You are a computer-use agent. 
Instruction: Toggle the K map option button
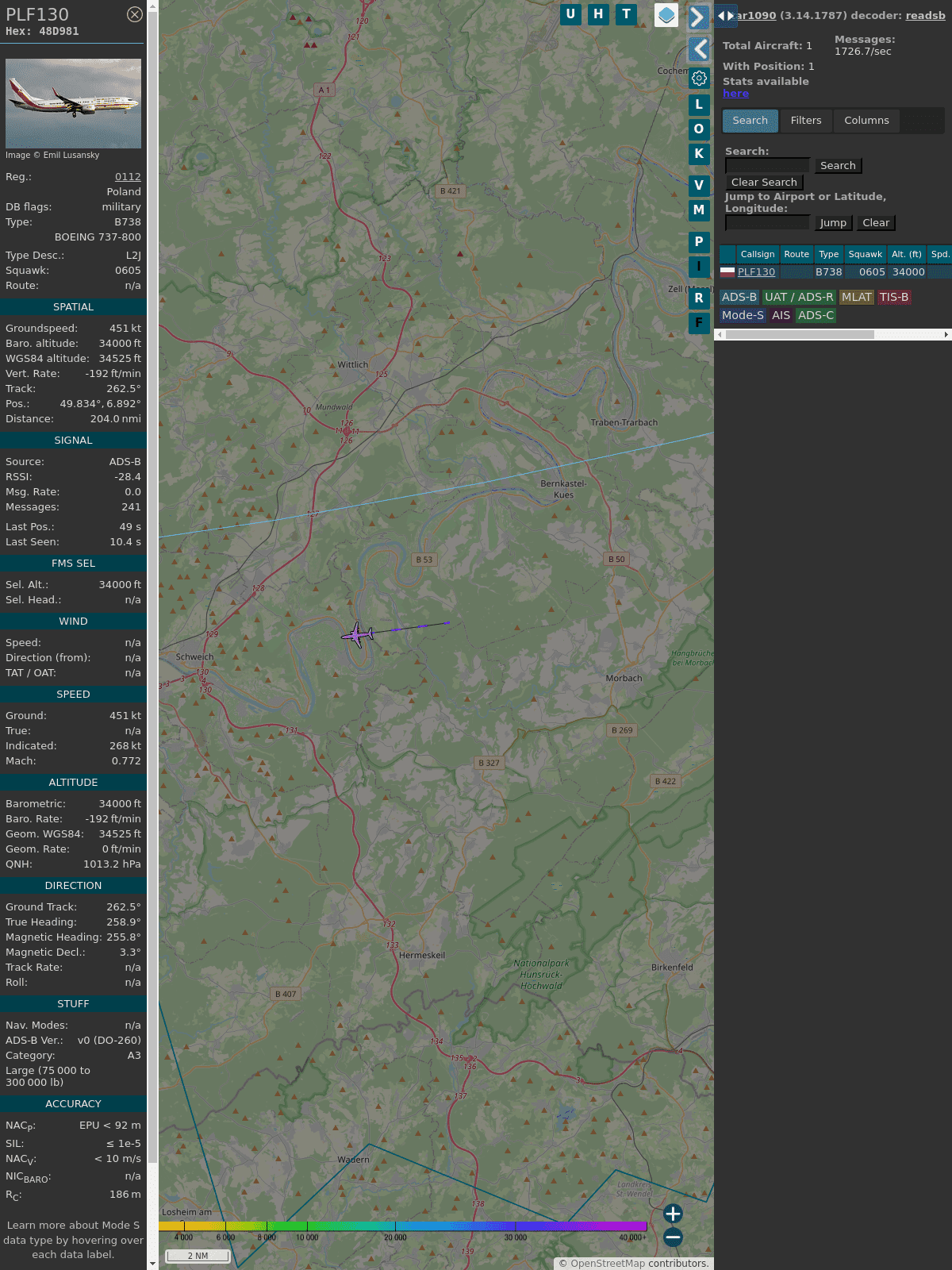click(x=699, y=154)
